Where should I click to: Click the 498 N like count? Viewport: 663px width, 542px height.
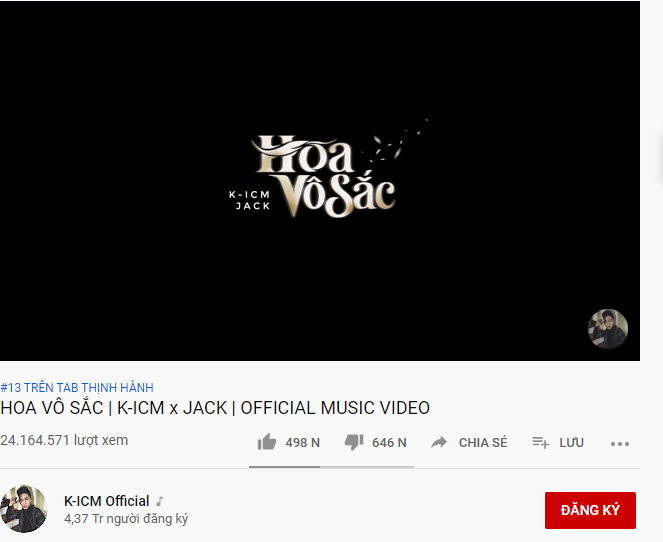point(302,443)
